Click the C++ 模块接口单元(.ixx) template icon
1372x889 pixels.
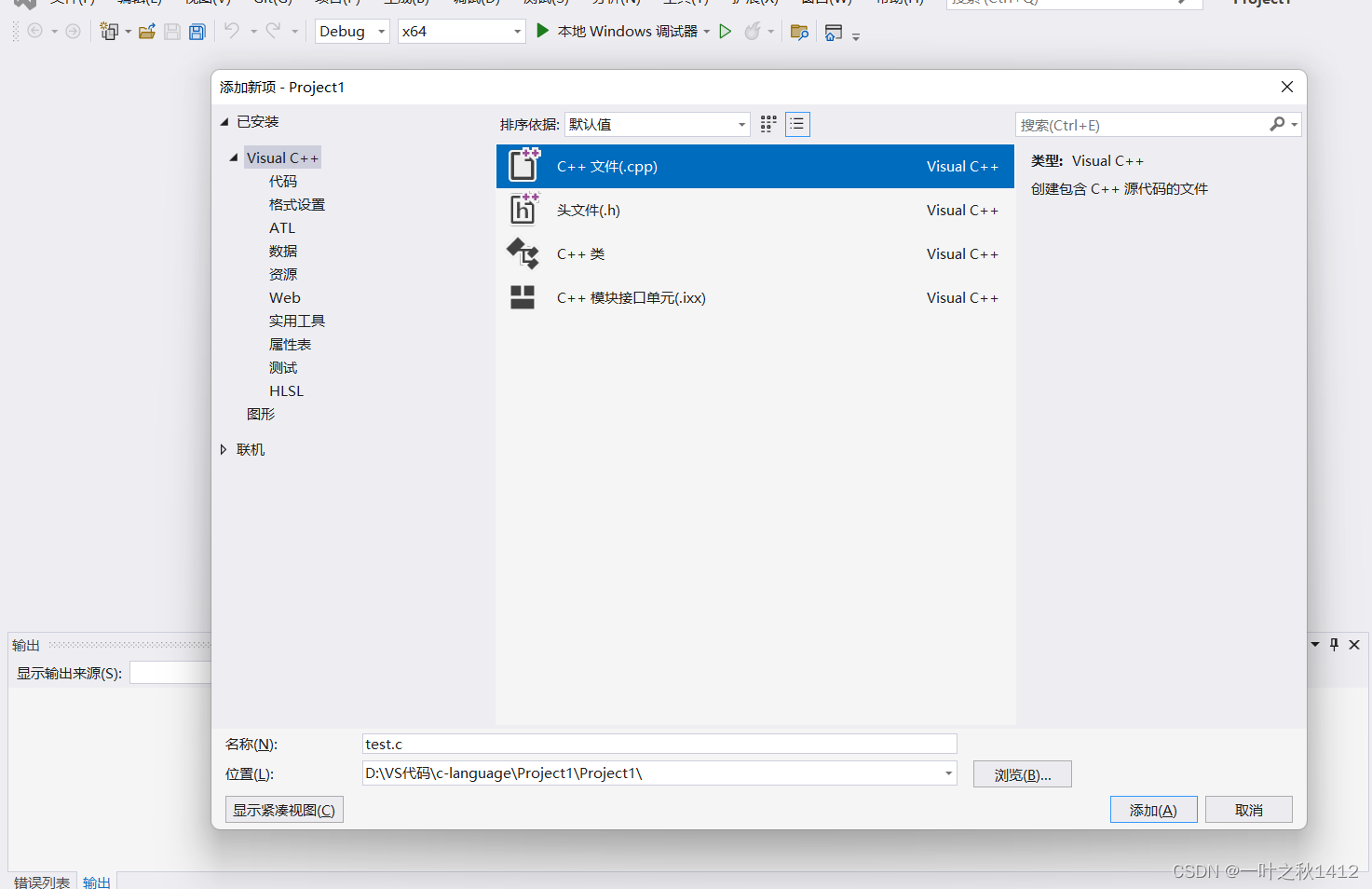coord(523,297)
